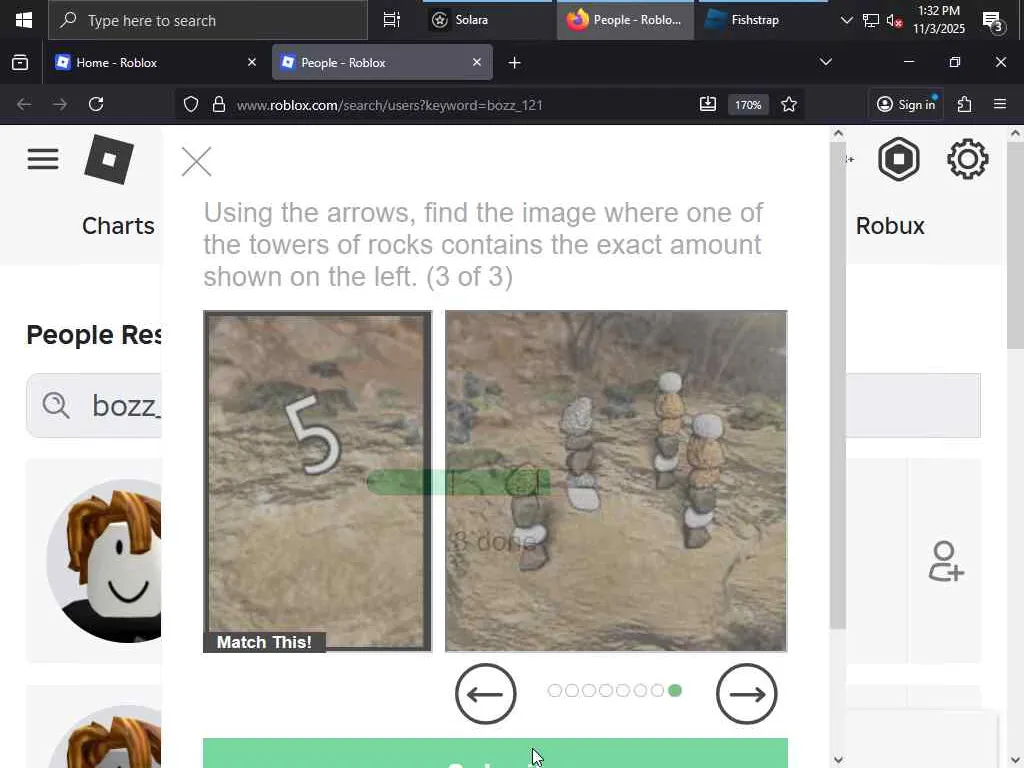
Task: Open the Robux hexagon icon
Action: 899,159
